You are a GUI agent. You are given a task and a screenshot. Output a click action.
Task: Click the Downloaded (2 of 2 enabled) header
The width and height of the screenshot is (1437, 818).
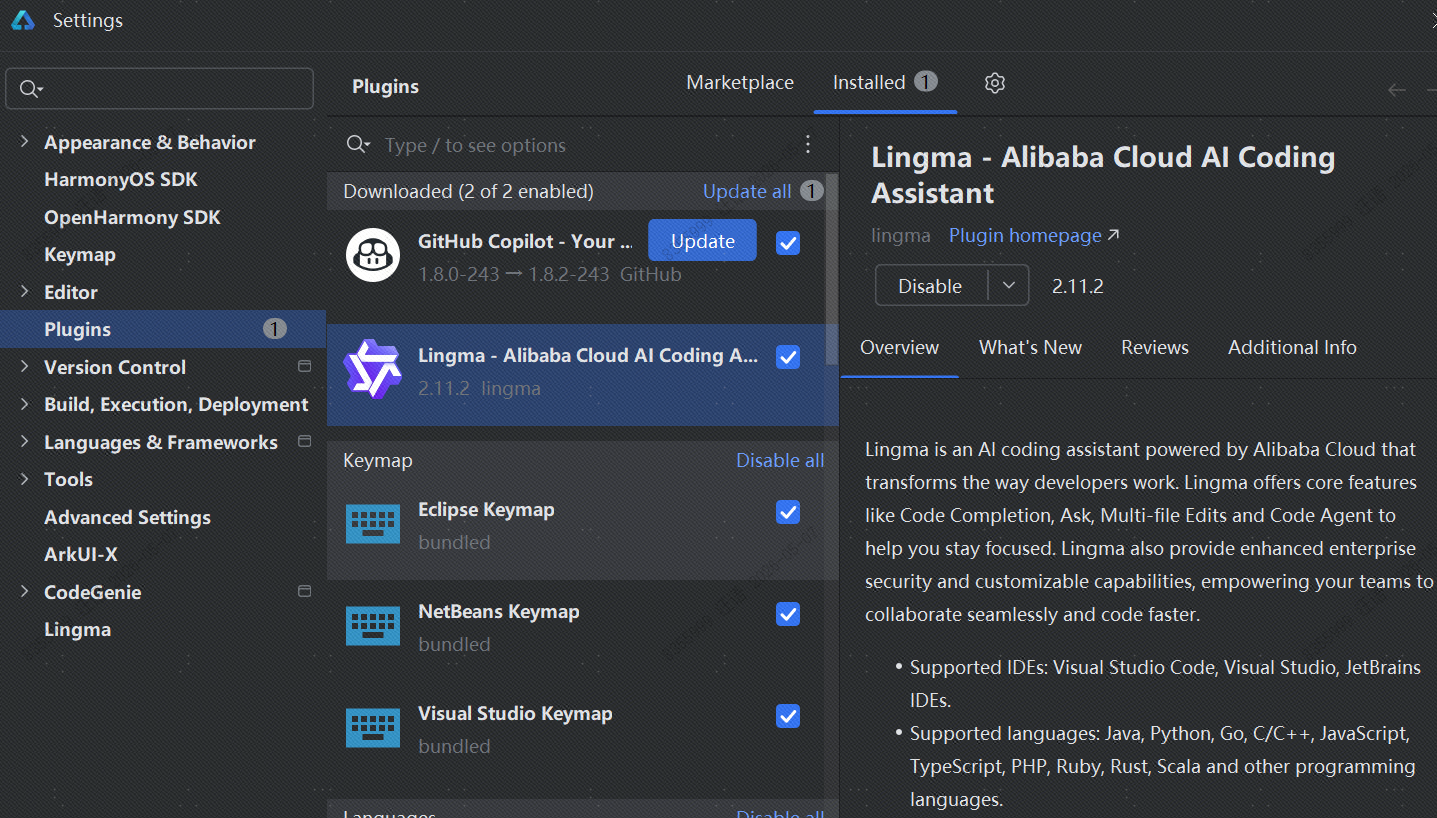[468, 191]
